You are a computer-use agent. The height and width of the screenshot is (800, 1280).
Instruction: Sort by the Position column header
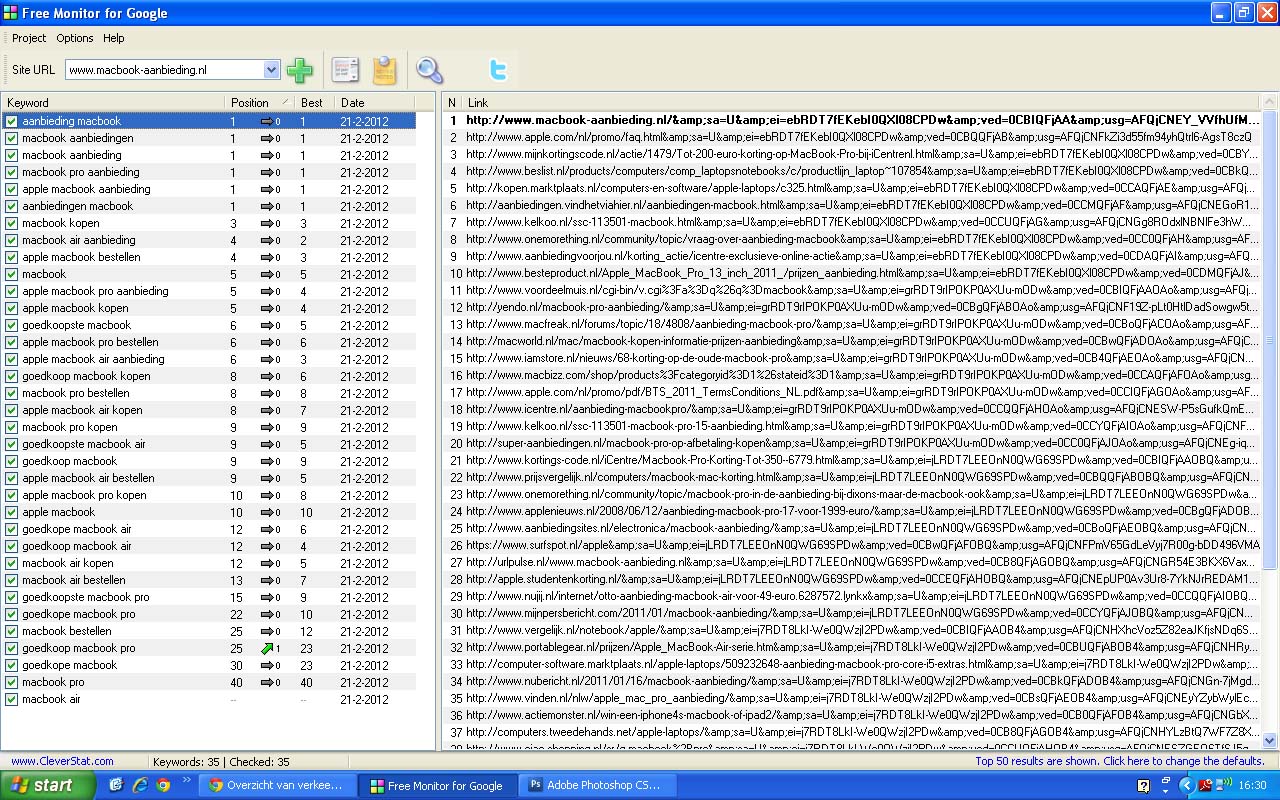pos(261,102)
